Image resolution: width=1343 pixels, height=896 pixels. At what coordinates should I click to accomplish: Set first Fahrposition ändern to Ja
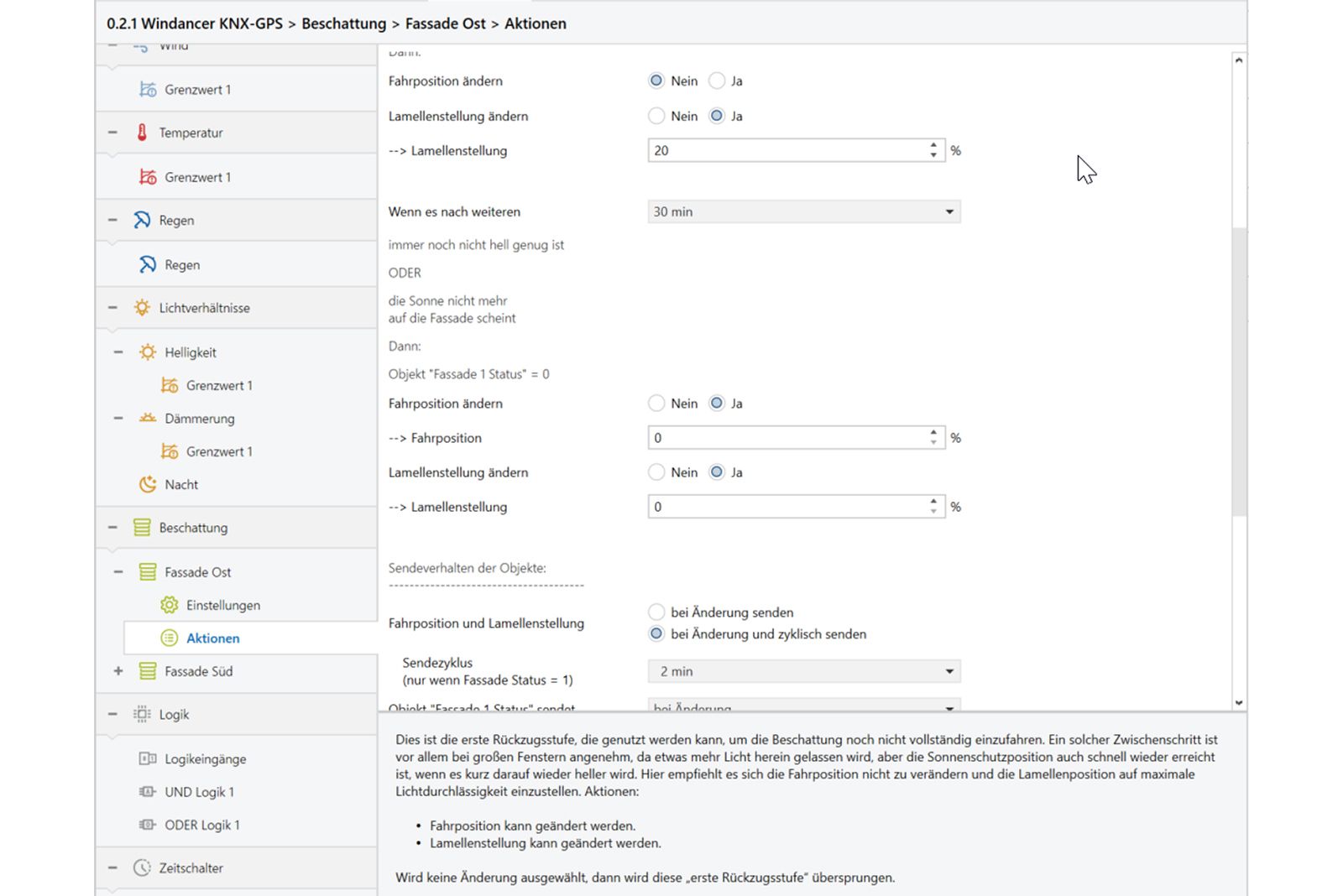coord(717,81)
